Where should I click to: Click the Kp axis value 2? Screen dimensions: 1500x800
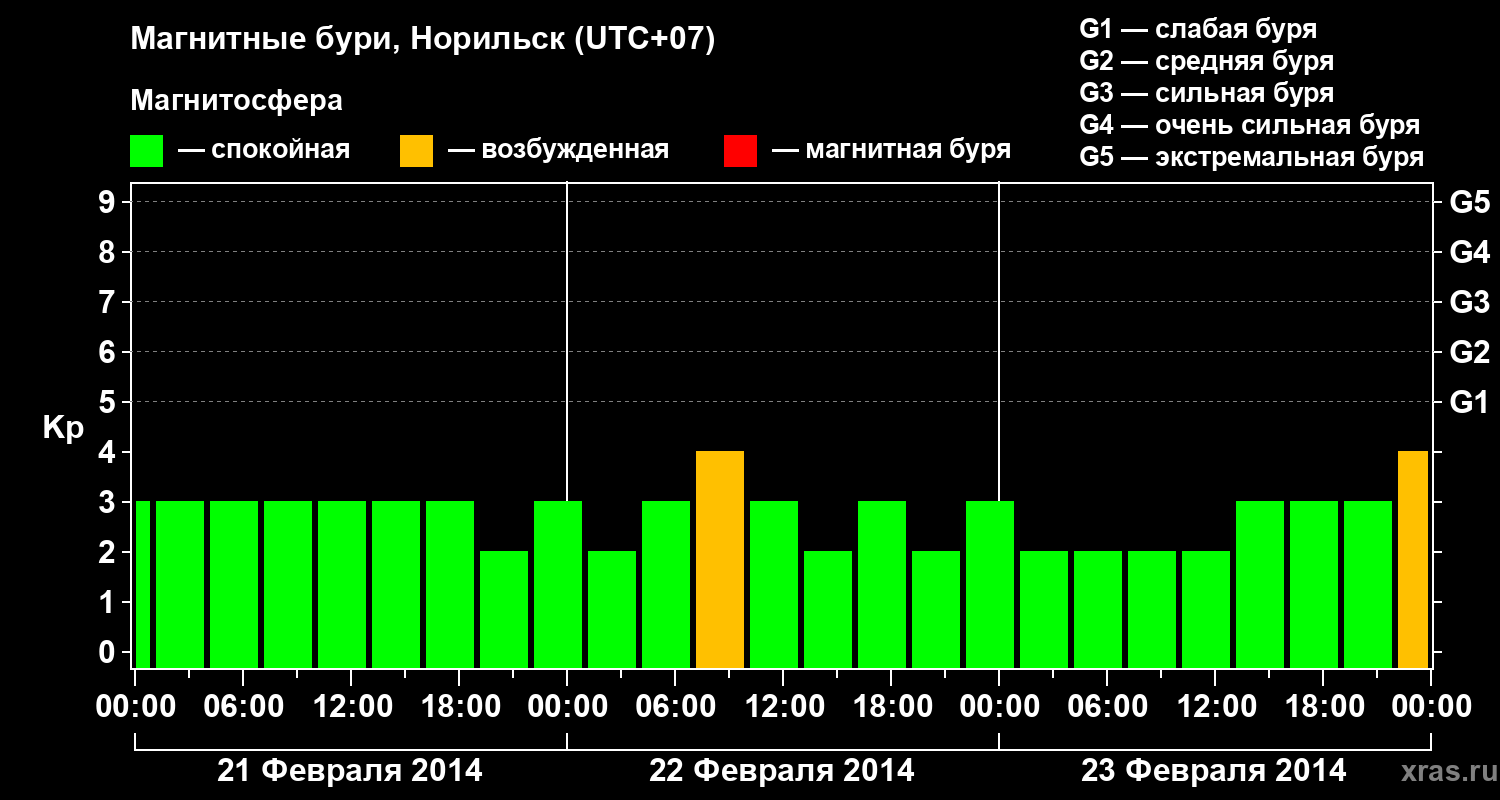pos(109,552)
